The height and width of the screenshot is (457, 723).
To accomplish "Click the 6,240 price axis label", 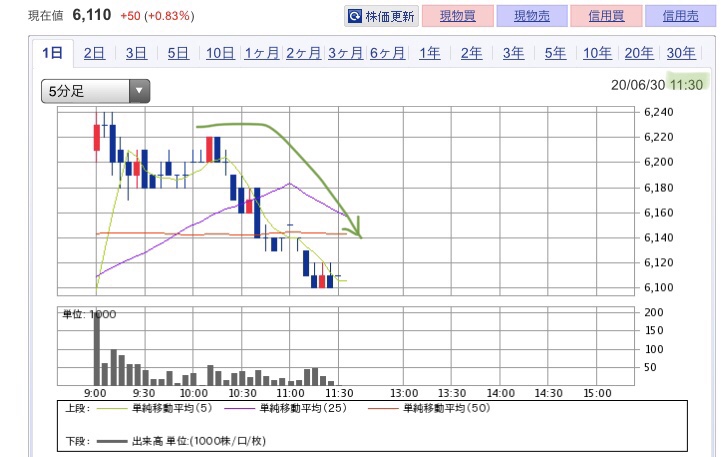I will point(658,112).
